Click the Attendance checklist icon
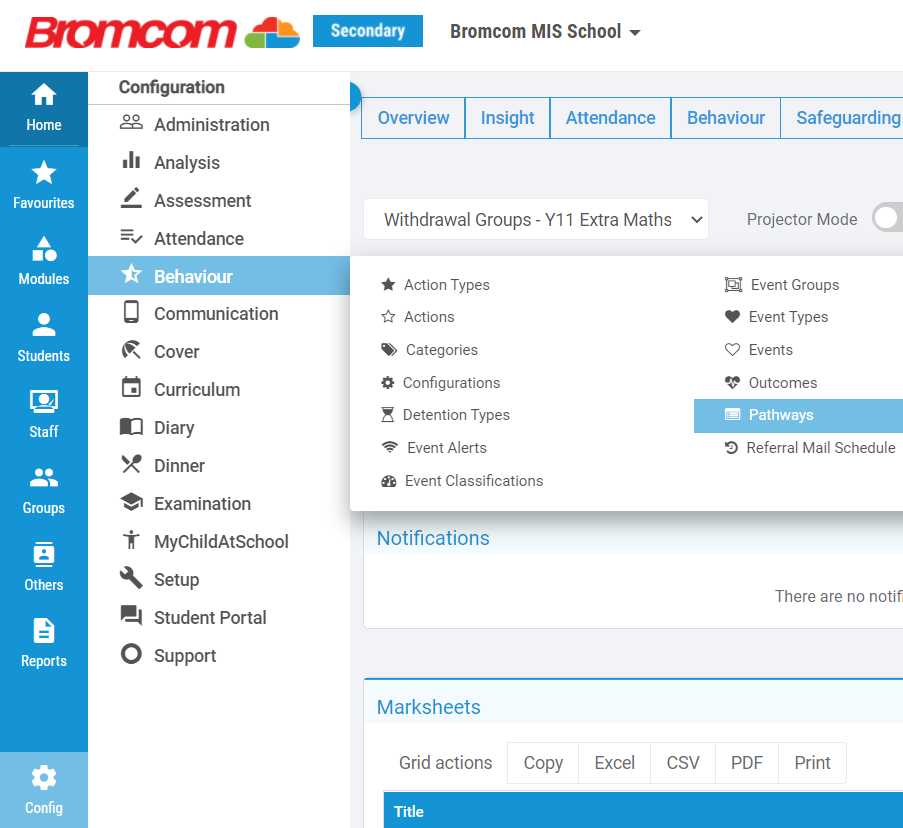The height and width of the screenshot is (828, 903). point(131,236)
